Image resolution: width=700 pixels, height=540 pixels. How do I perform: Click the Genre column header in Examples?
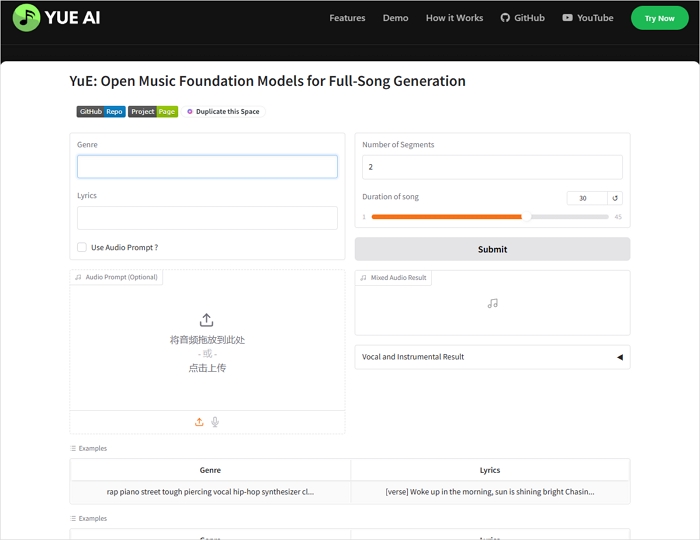210,470
